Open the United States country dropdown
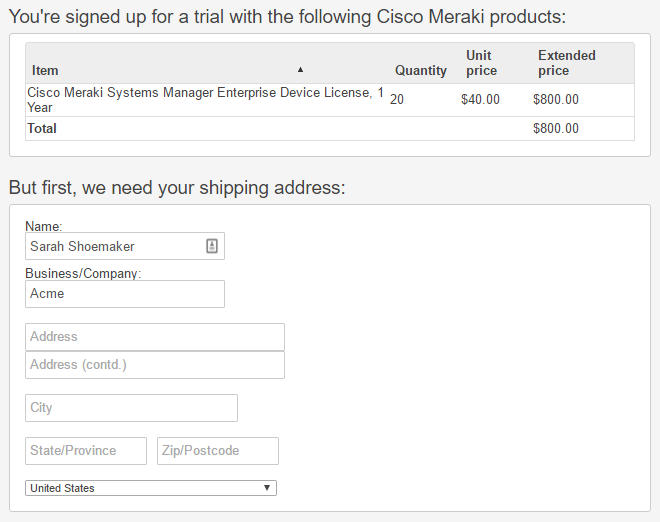The image size is (660, 522). 150,488
